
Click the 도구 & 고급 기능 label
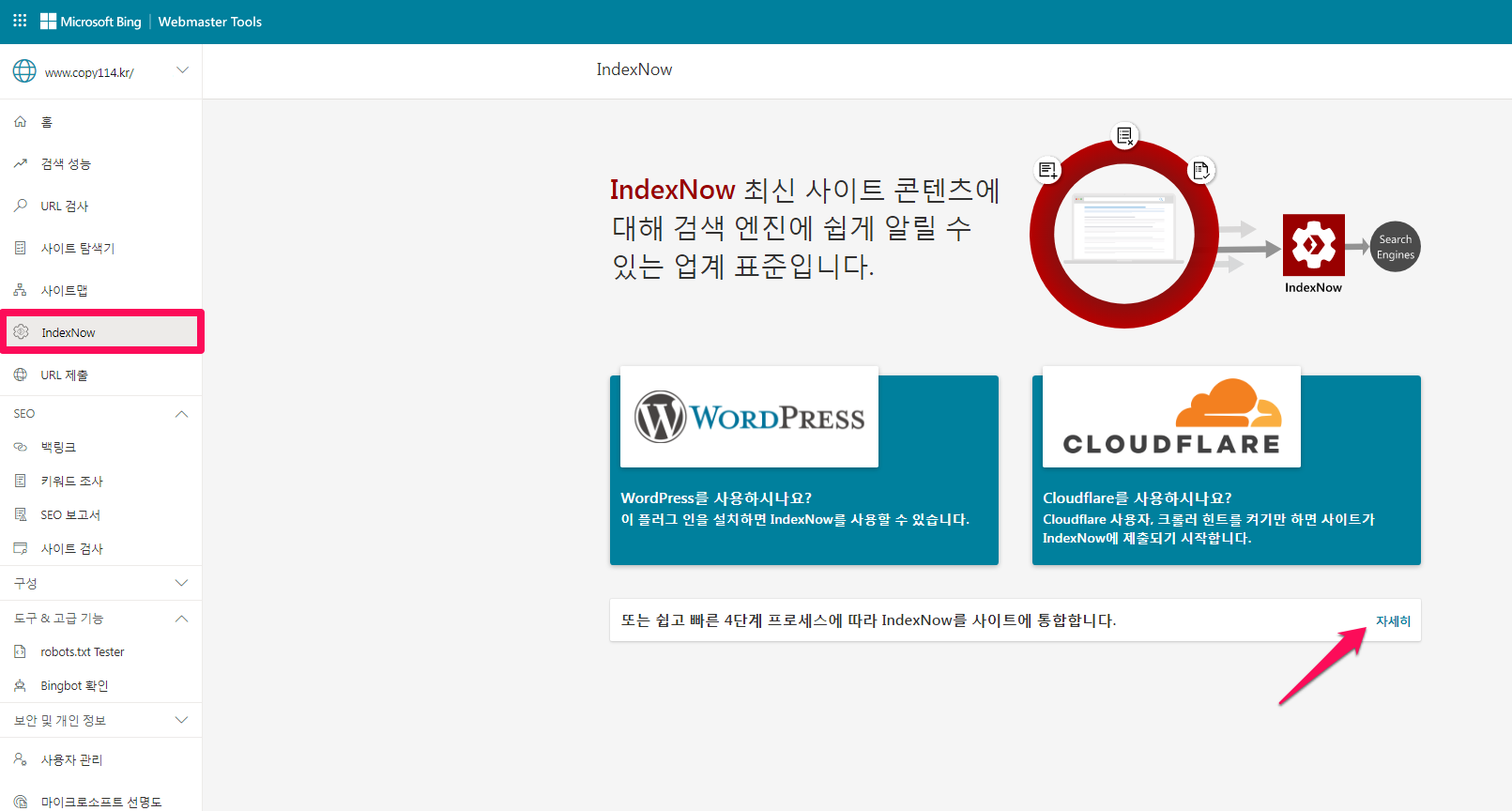pos(59,619)
